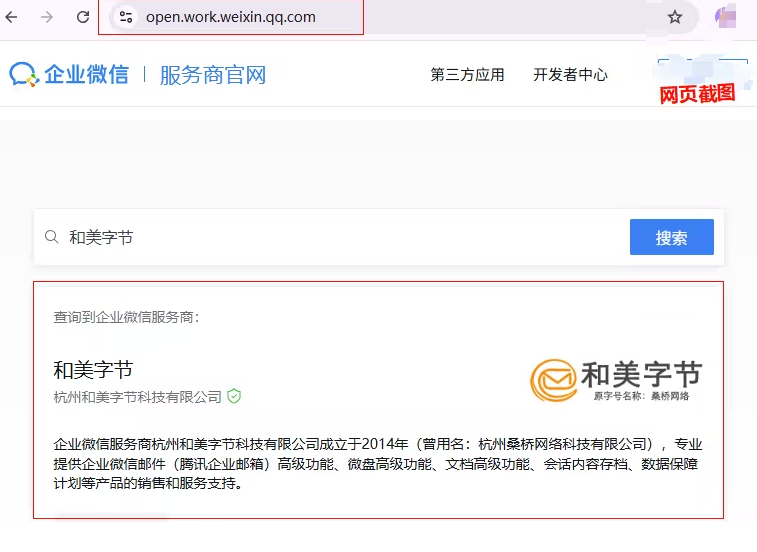This screenshot has width=757, height=552.
Task: Open the 和美字节 provider title
Action: [93, 370]
